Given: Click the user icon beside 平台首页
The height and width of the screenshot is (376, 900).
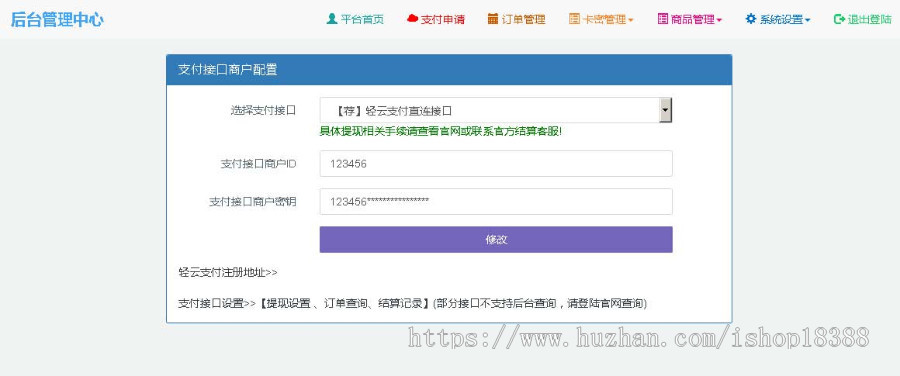Looking at the screenshot, I should pyautogui.click(x=331, y=19).
